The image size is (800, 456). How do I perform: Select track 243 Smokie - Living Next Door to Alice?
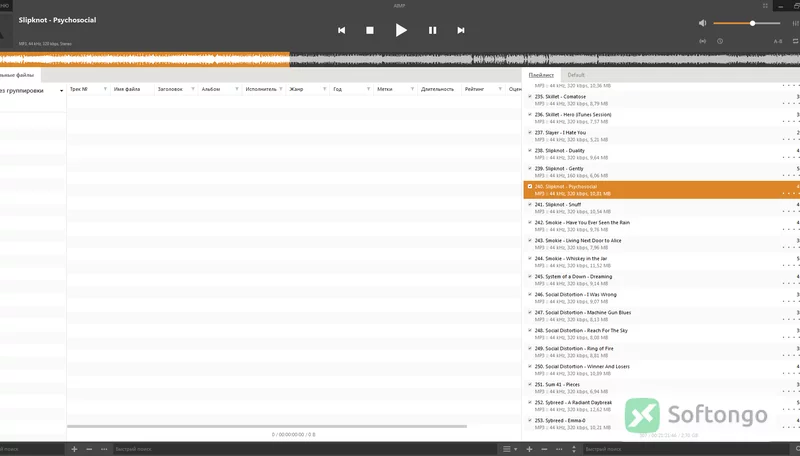(x=661, y=244)
